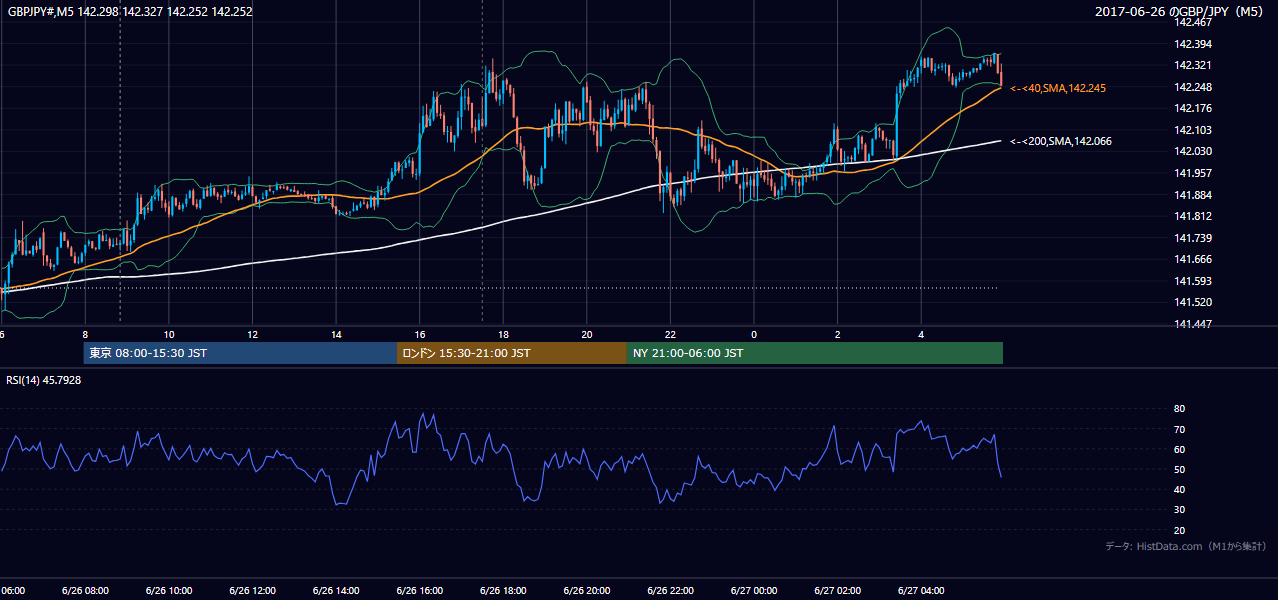
Task: Click RSI scale value 80
Action: (x=1179, y=409)
